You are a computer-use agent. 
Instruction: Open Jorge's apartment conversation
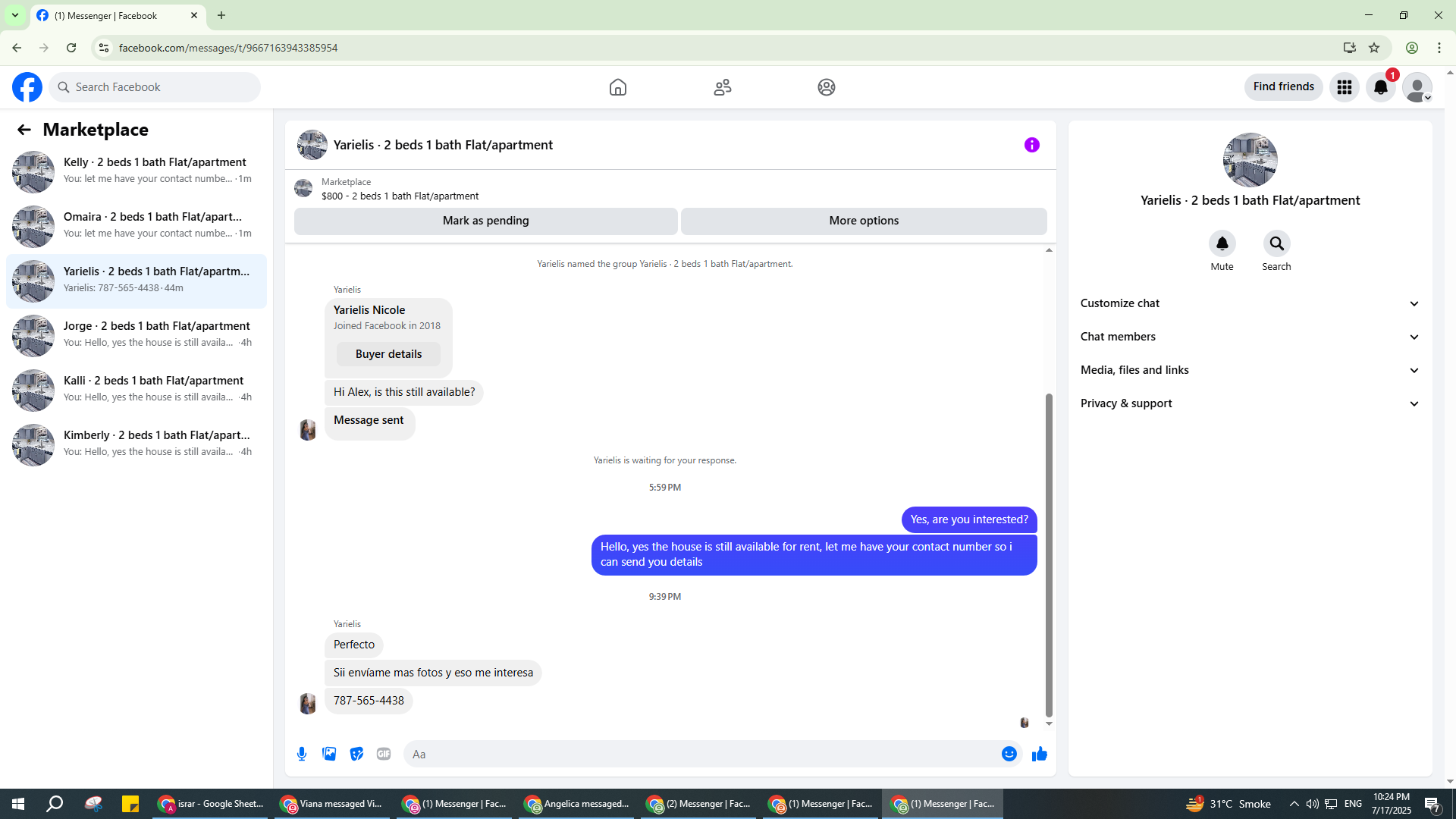[136, 335]
